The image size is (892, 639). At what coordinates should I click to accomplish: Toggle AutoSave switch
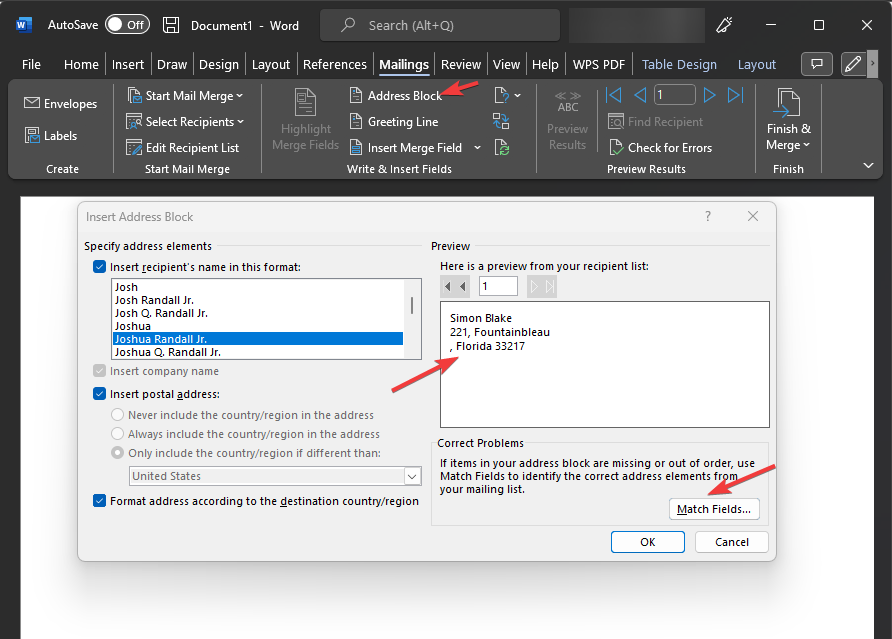[127, 25]
